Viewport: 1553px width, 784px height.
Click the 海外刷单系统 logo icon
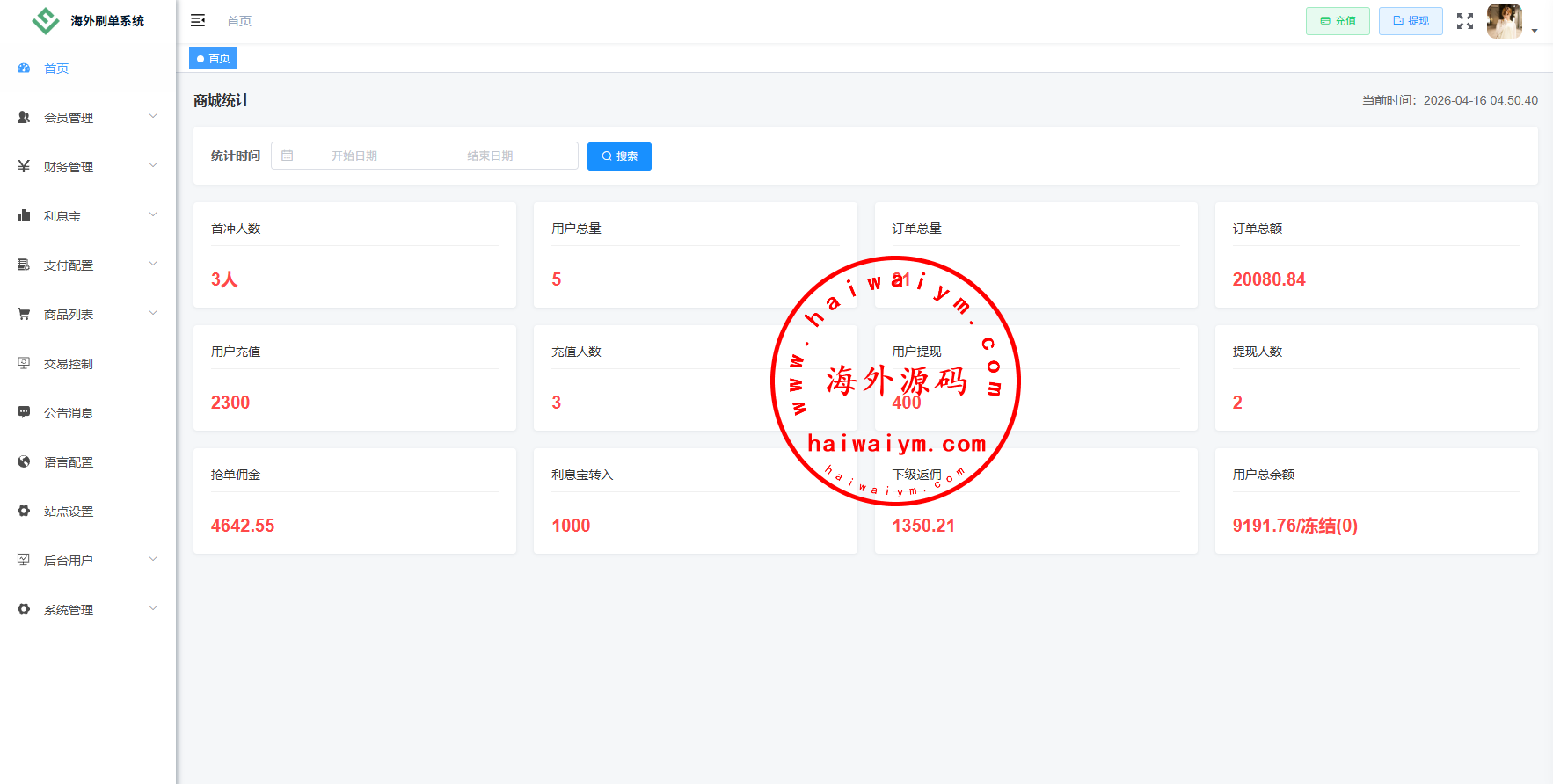point(45,20)
